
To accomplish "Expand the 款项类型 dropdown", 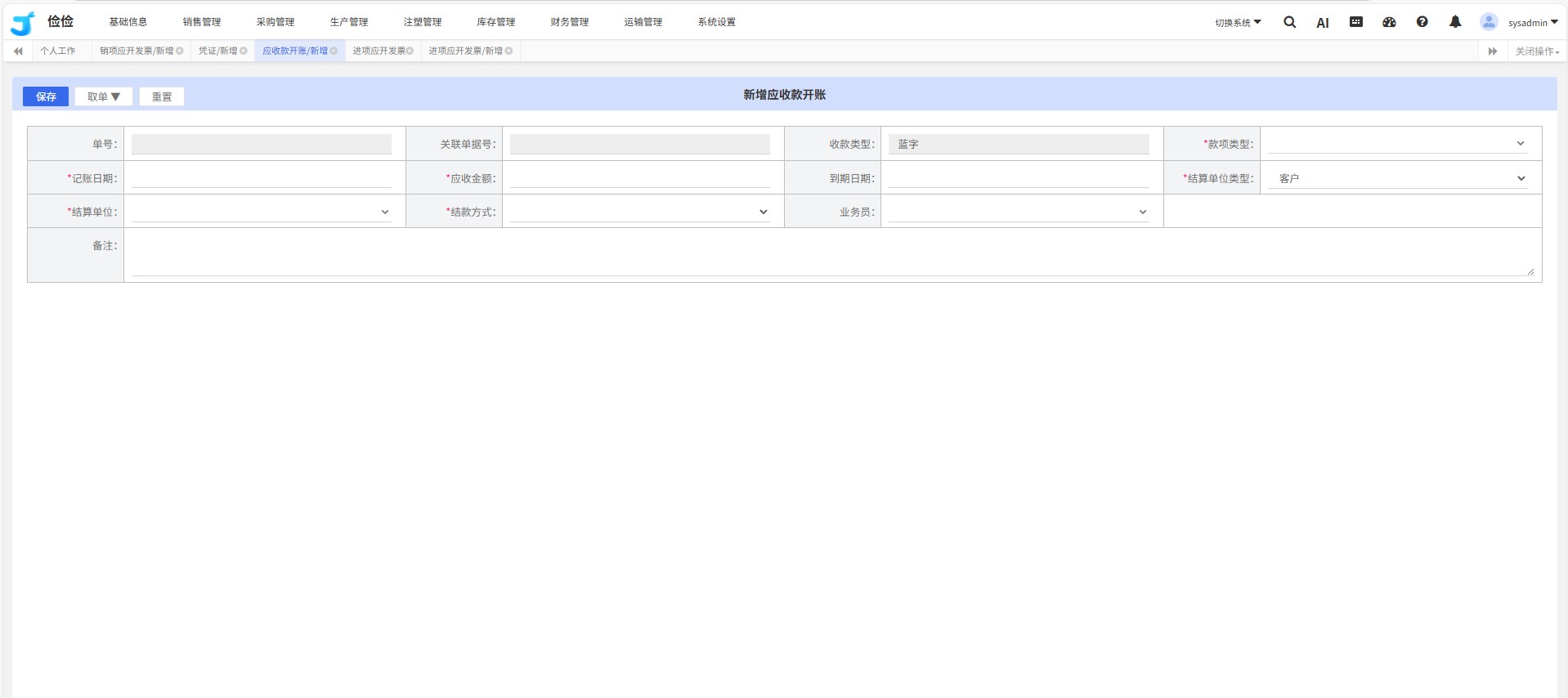I will point(1397,144).
